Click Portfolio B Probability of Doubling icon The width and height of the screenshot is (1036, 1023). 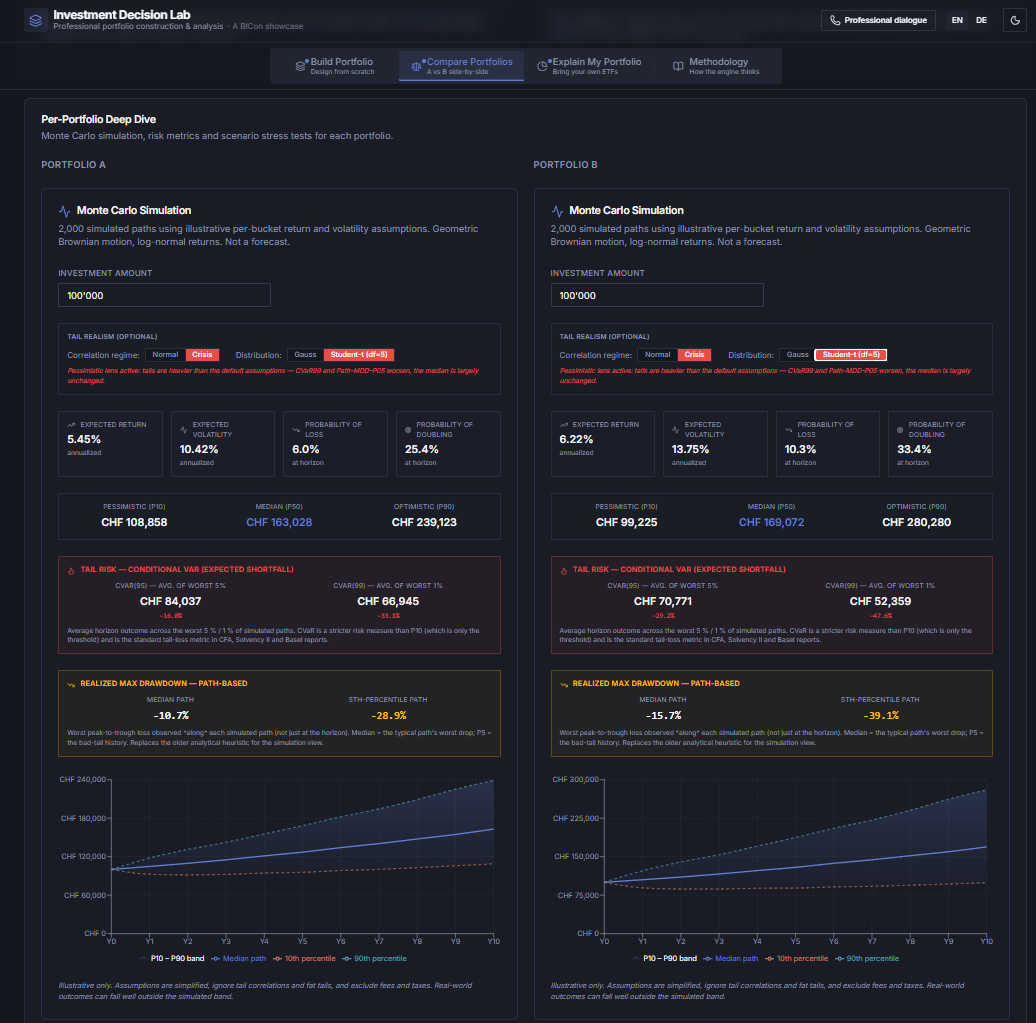901,430
